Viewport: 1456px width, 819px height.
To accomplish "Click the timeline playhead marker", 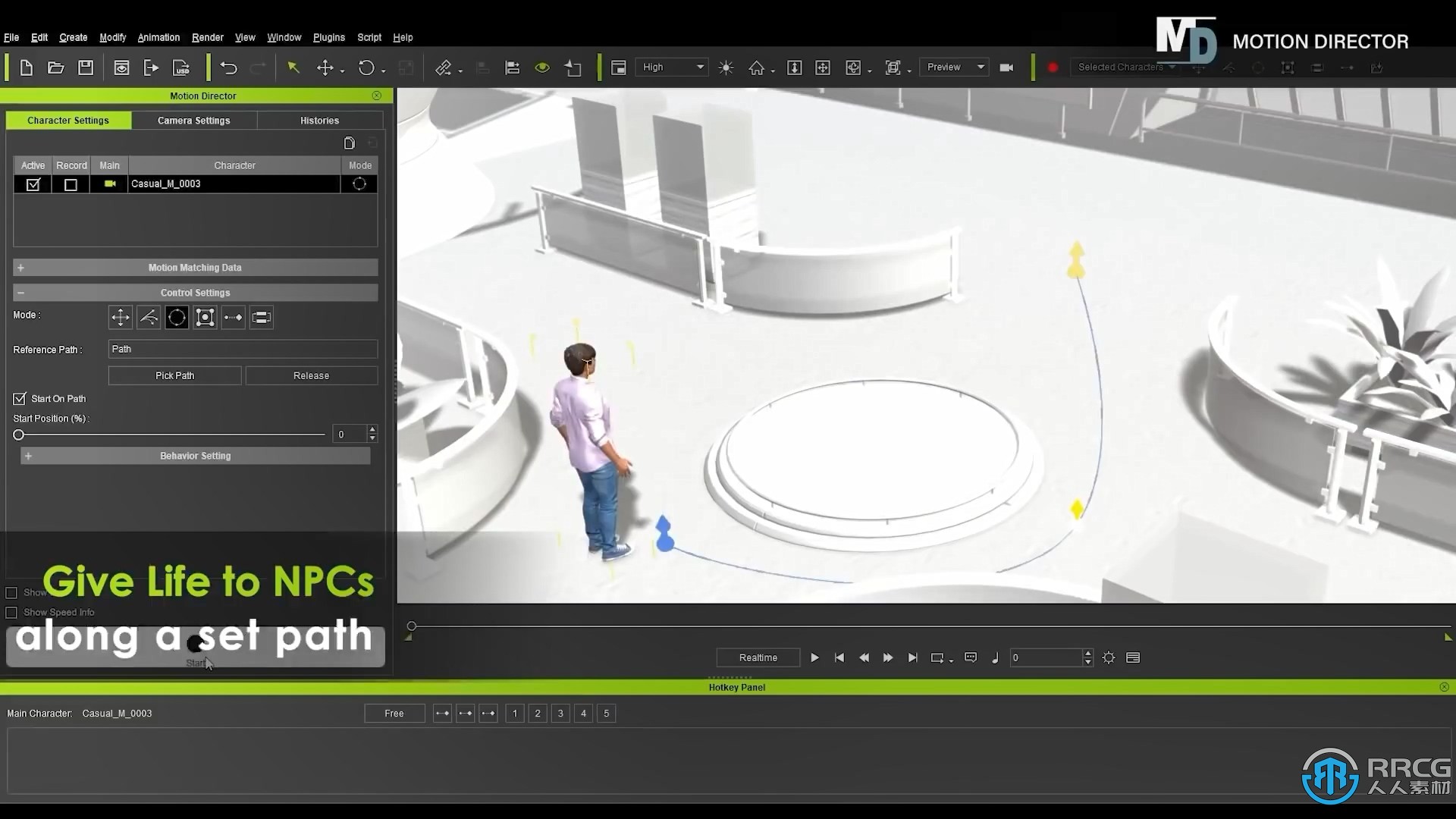I will 412,626.
